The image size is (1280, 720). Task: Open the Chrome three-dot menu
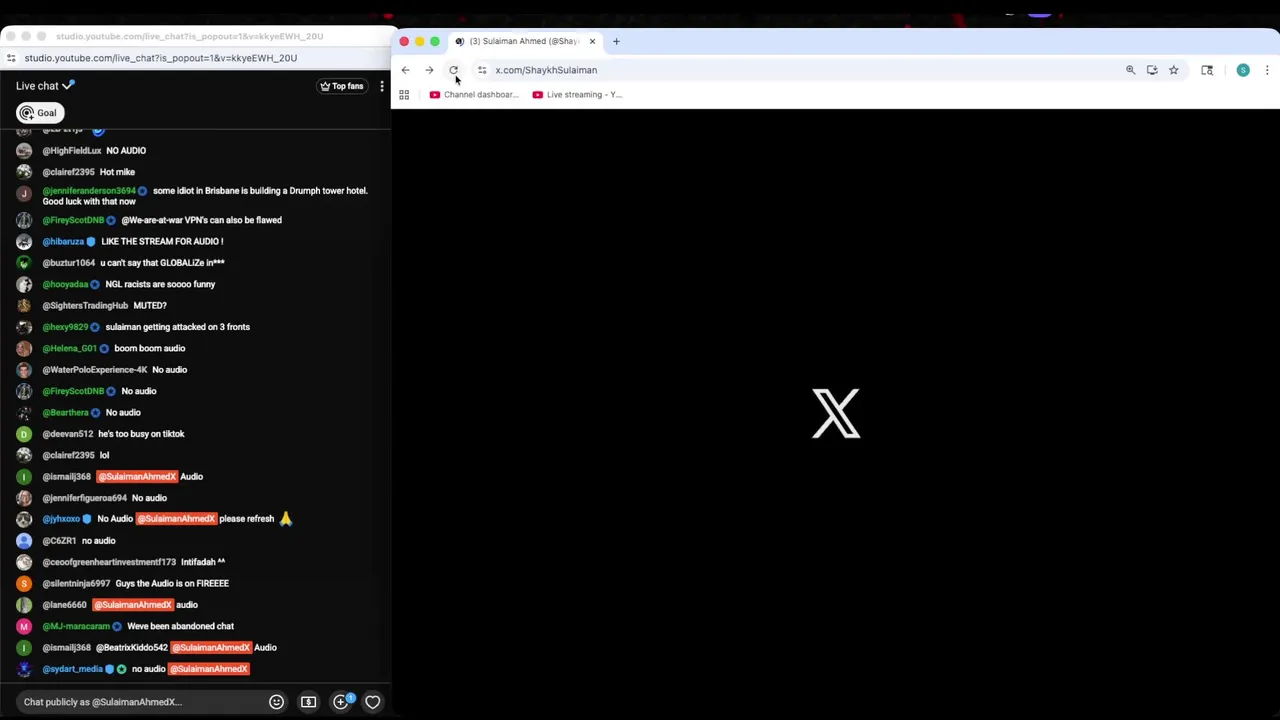pos(1267,70)
